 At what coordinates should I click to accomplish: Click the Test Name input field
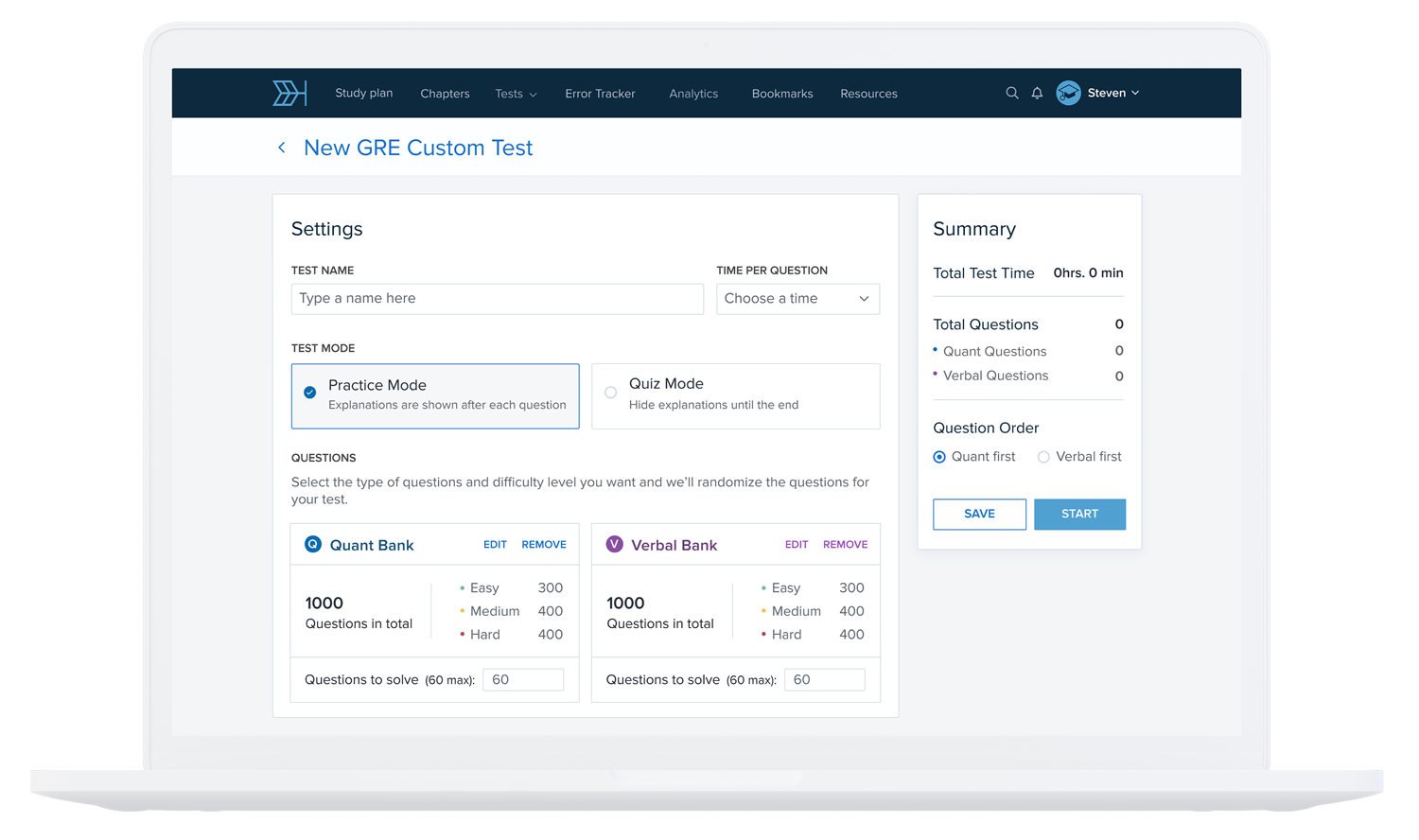click(x=497, y=299)
